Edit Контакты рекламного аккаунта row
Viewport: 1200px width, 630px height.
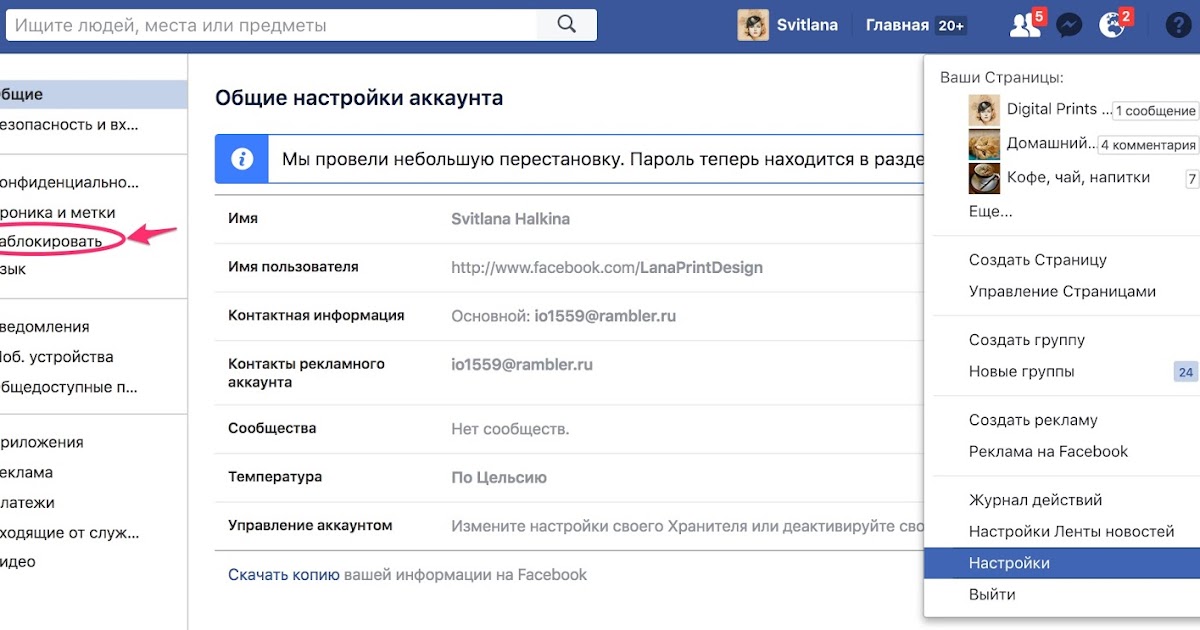coord(569,372)
